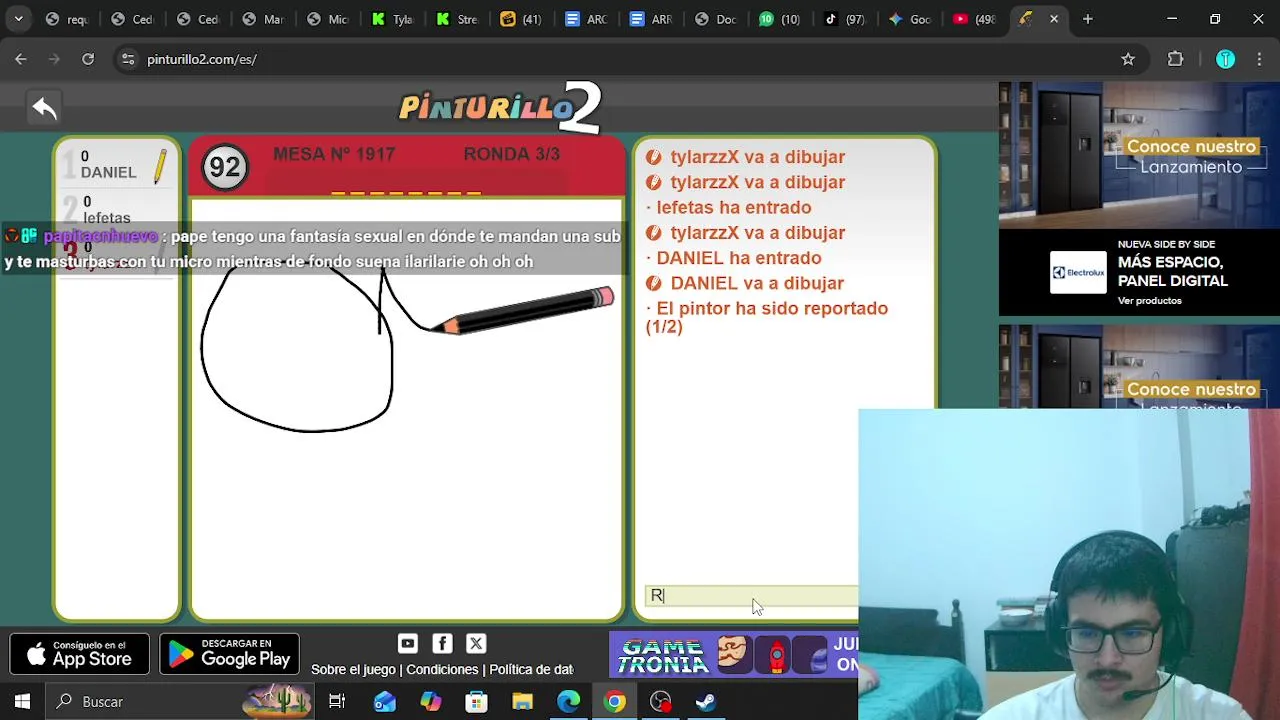The image size is (1280, 720).
Task: Open Microsoft Store from the taskbar
Action: (477, 701)
